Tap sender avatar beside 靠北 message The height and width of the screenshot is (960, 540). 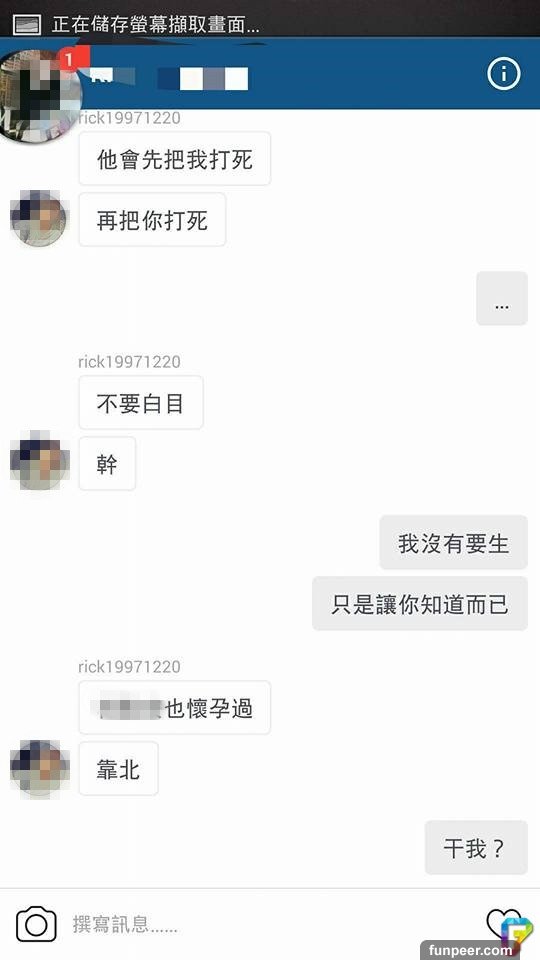pyautogui.click(x=39, y=768)
